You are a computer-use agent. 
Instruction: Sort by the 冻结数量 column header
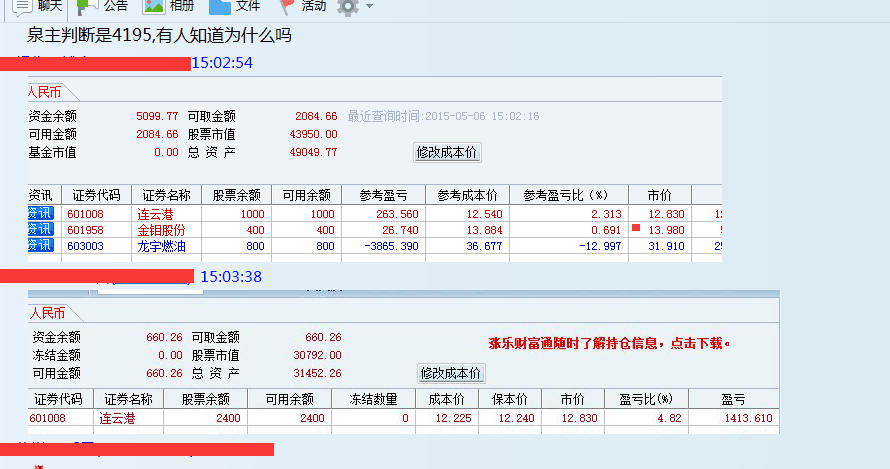click(373, 399)
